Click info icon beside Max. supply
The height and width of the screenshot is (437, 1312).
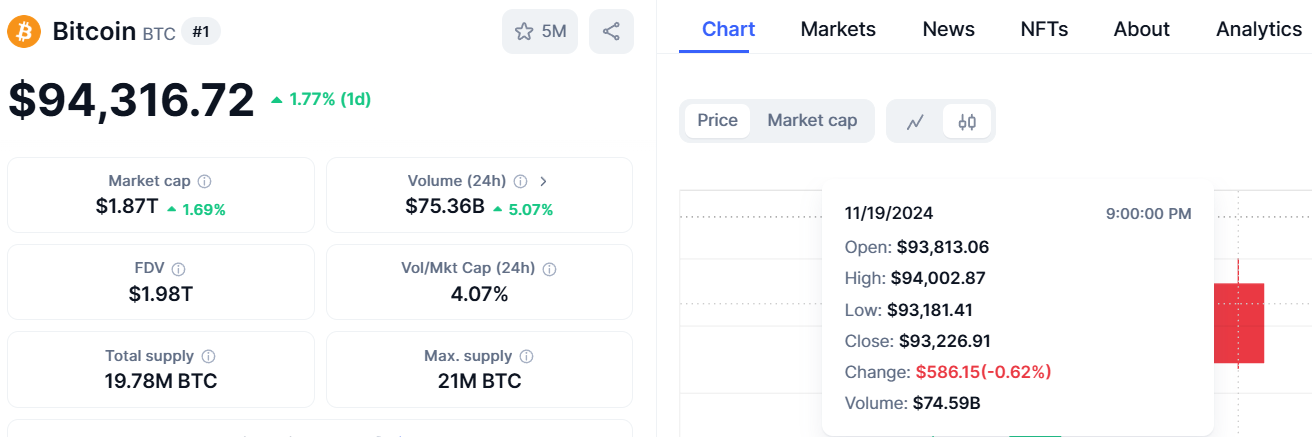coord(526,356)
